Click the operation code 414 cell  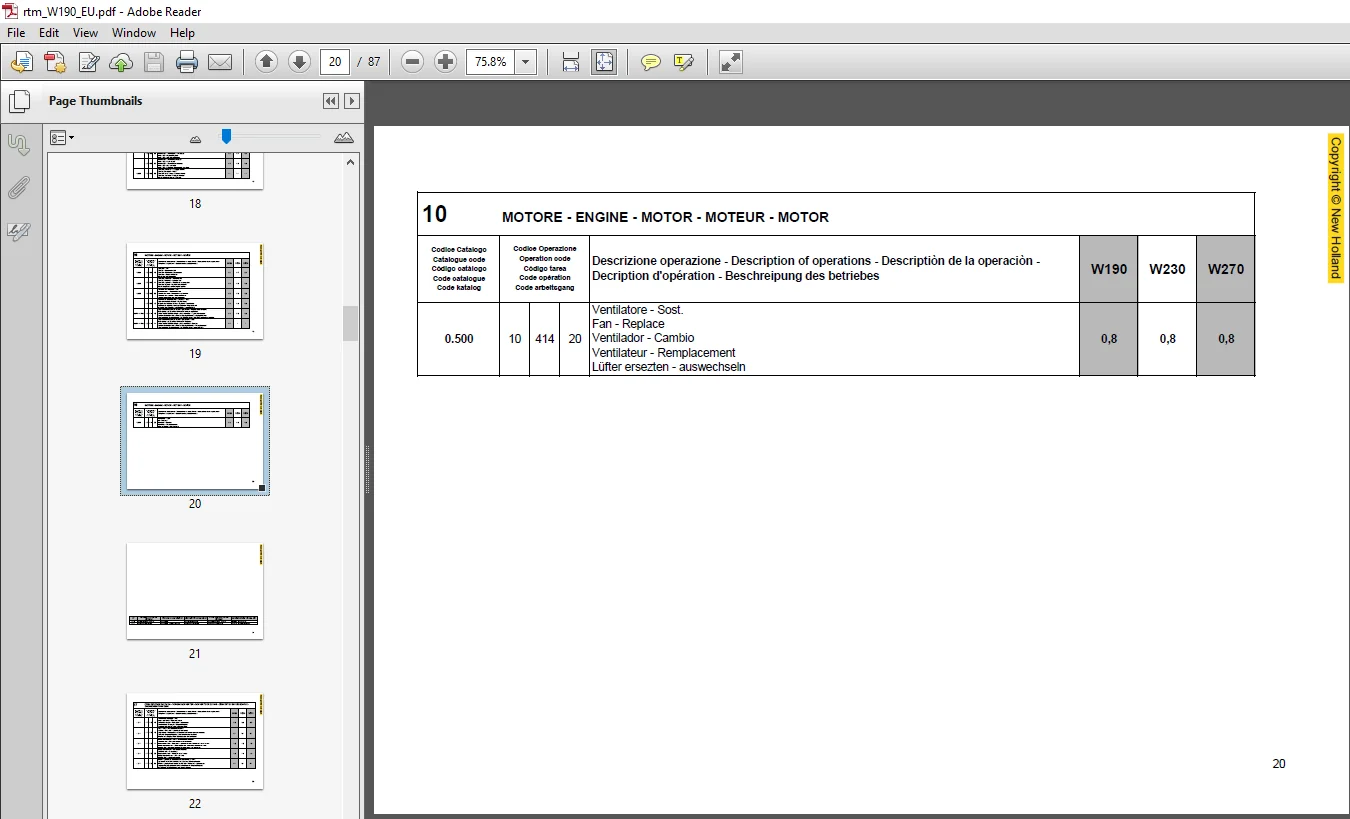[544, 339]
